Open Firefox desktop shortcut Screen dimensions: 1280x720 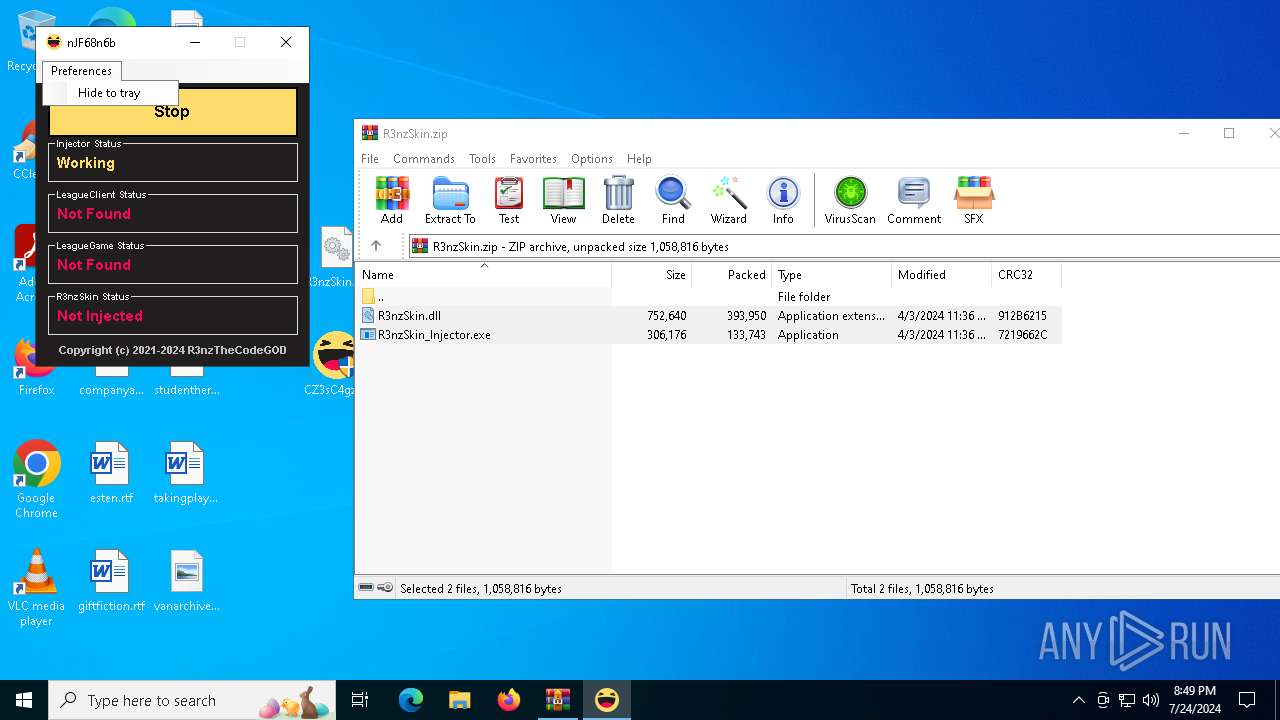pyautogui.click(x=36, y=367)
